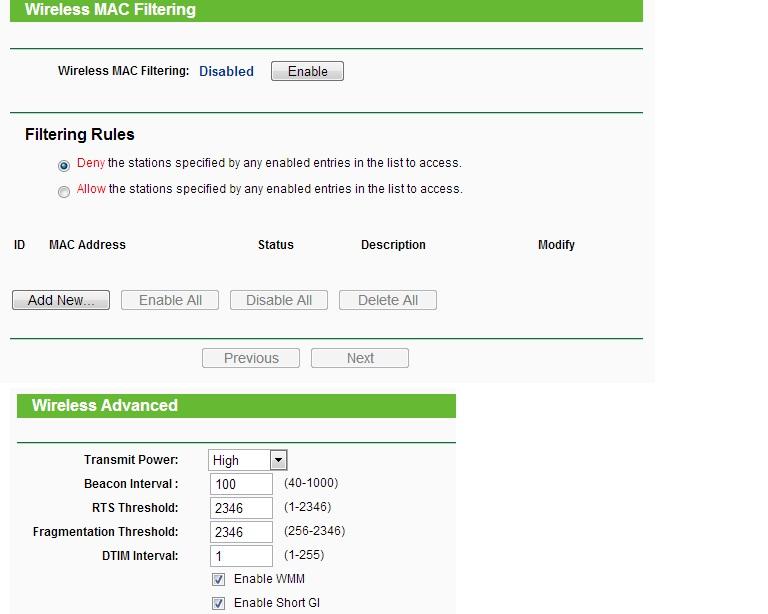This screenshot has height=614, width=768.
Task: Click the Description column header
Action: point(393,245)
